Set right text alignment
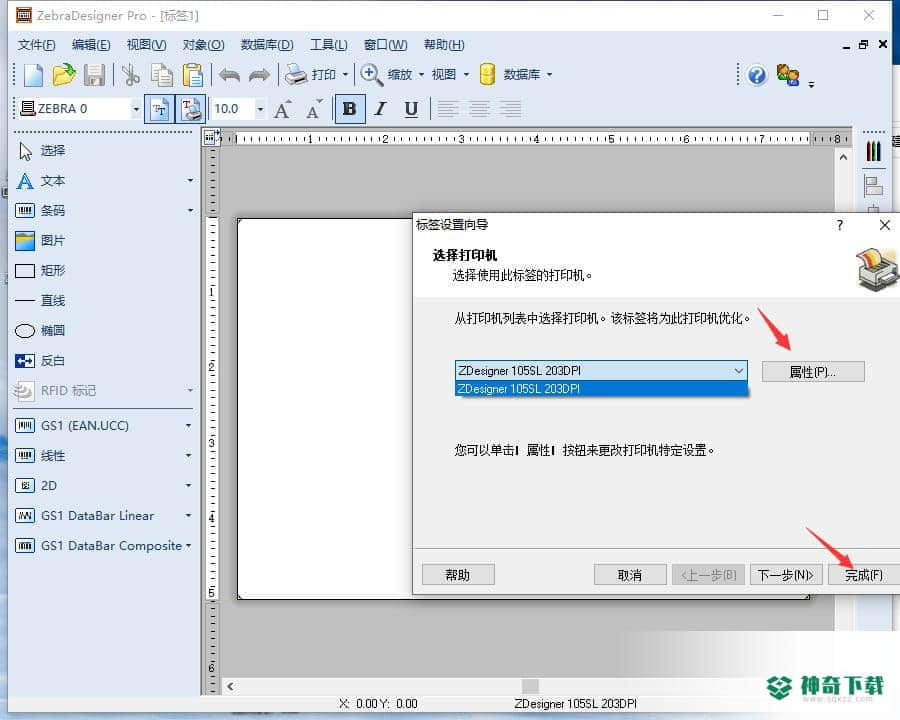 [510, 109]
